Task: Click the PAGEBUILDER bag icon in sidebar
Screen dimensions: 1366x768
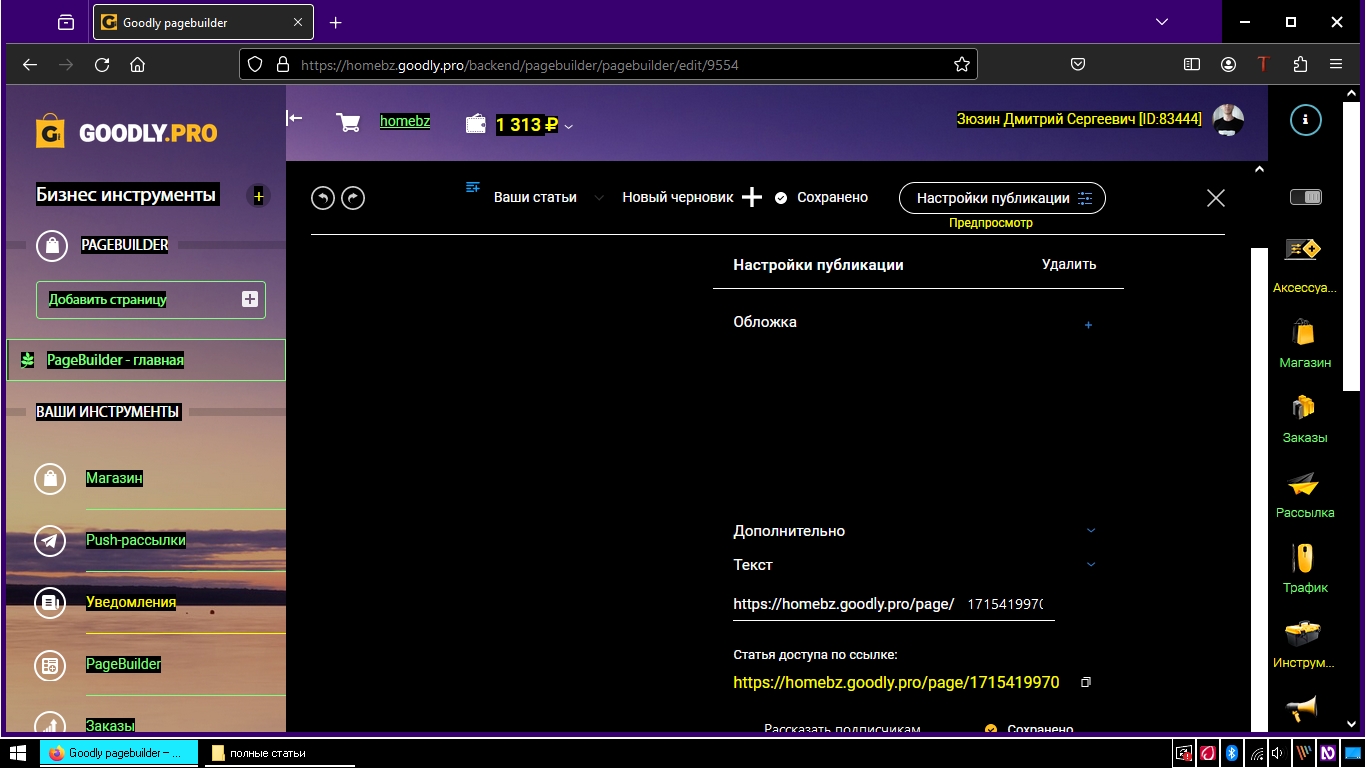Action: point(51,245)
